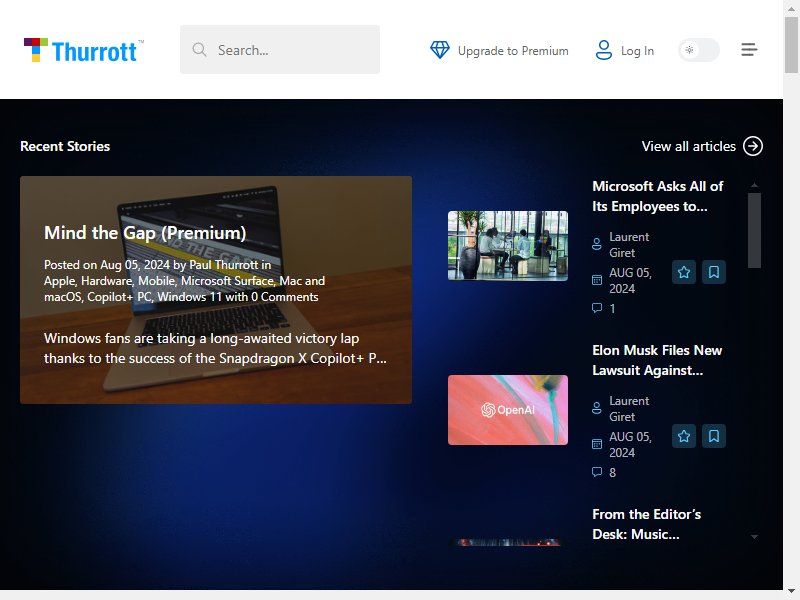Open From the Editor's Desk: Music story
The width and height of the screenshot is (800, 600).
[x=646, y=524]
